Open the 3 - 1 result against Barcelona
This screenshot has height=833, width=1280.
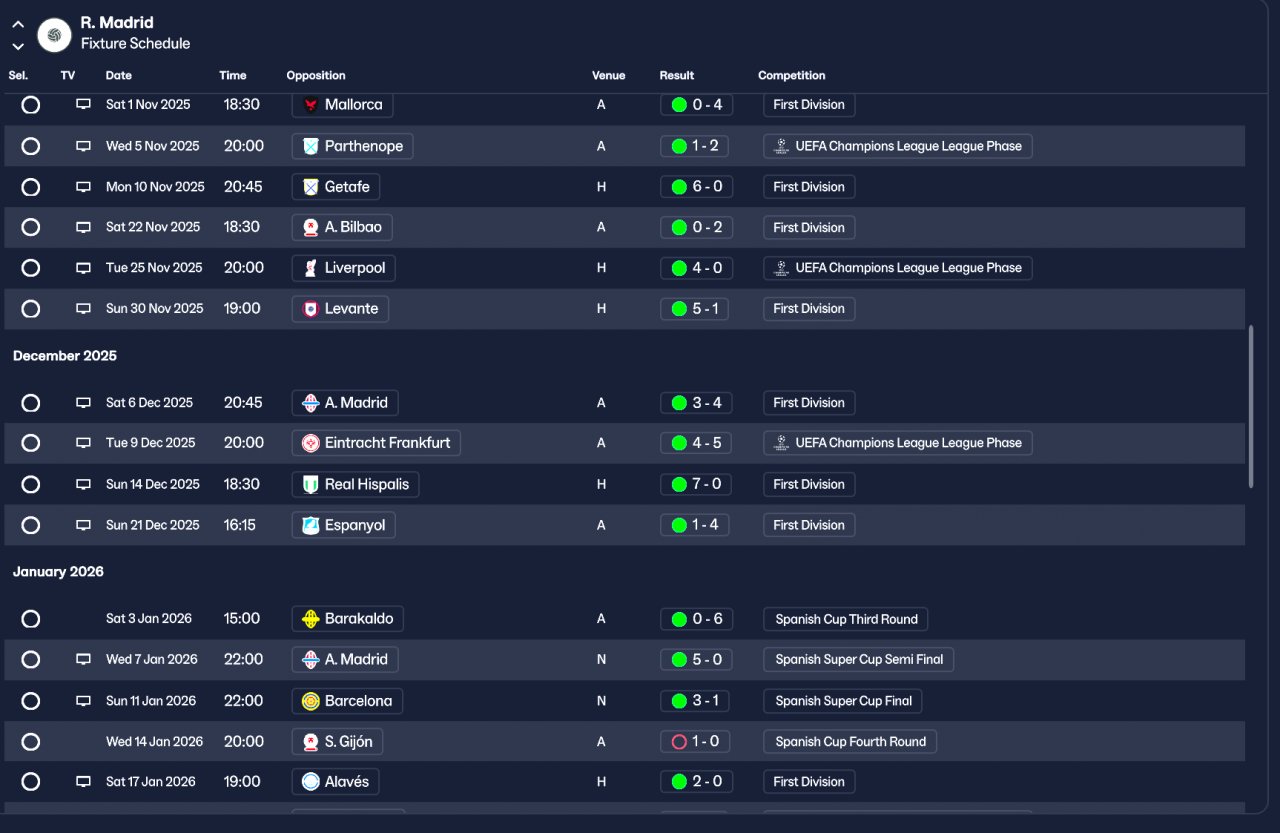coord(697,701)
